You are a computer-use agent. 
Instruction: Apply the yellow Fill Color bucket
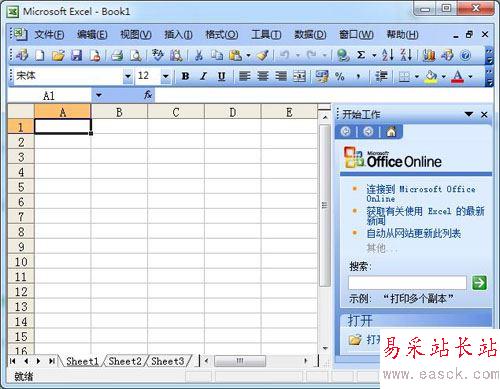pos(431,76)
